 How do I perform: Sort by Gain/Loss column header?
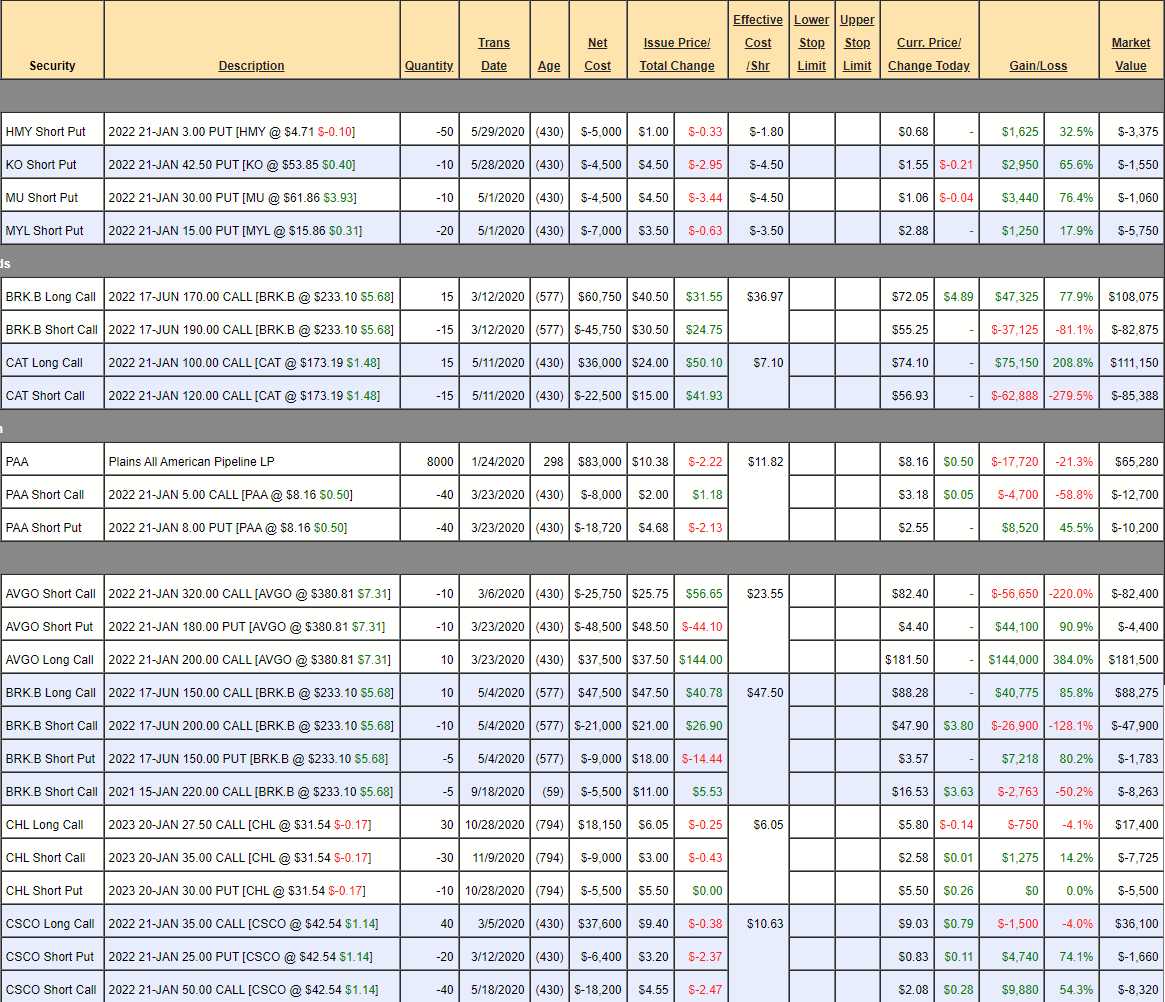click(x=1038, y=66)
